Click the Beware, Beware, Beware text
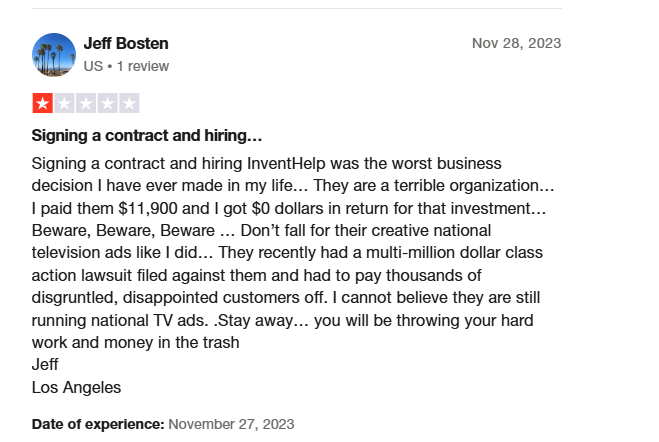 pos(123,231)
